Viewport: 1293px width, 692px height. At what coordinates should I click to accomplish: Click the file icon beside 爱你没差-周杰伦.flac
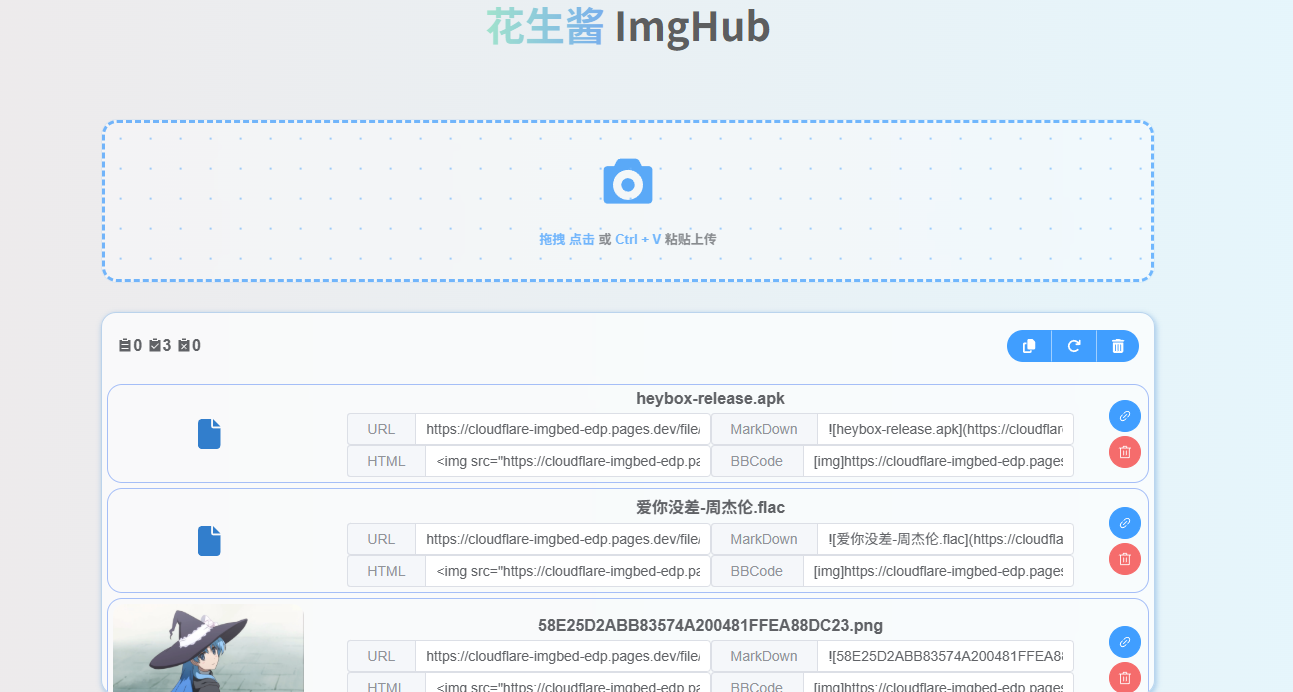click(x=209, y=541)
